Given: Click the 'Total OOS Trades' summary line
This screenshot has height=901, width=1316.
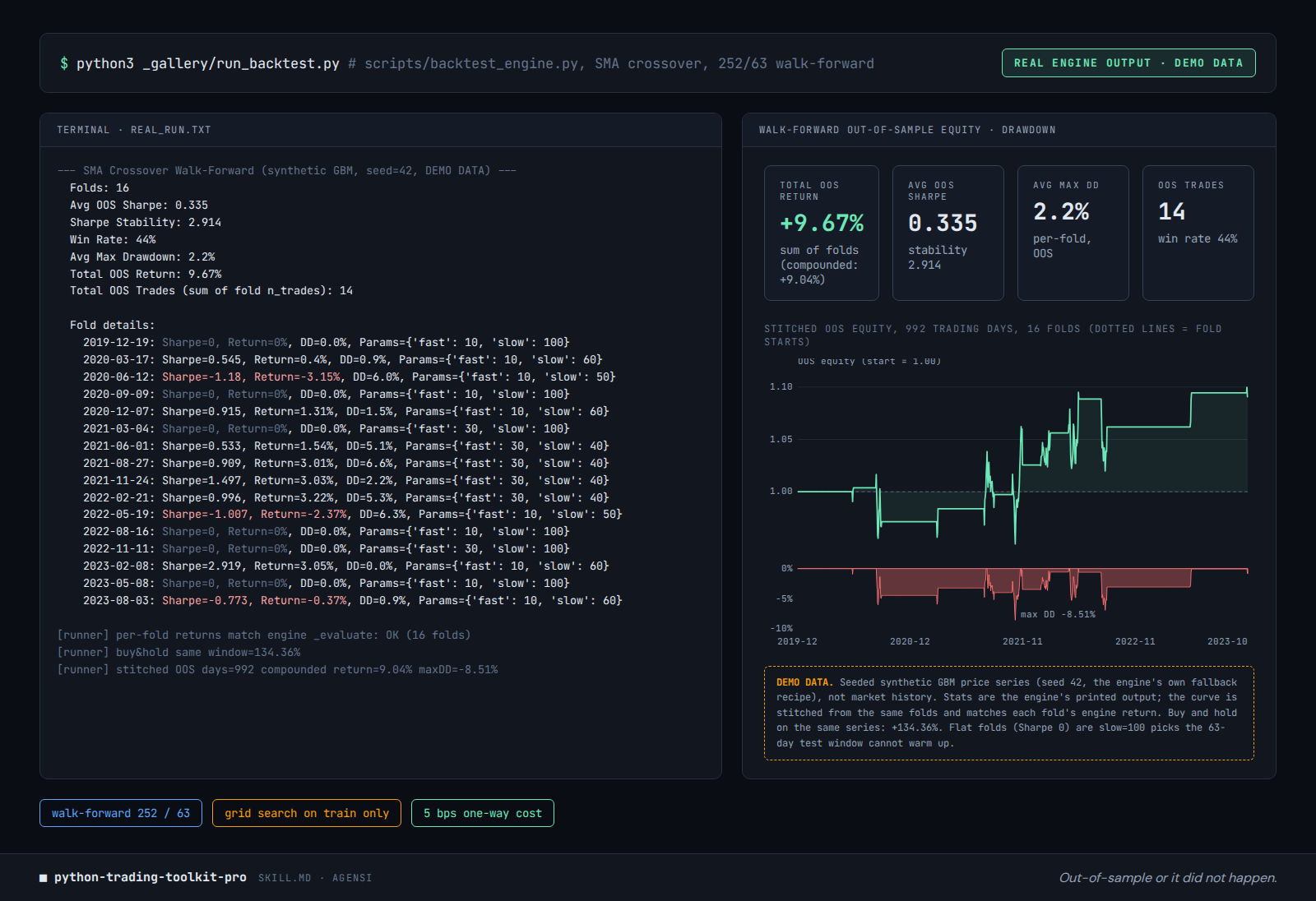Looking at the screenshot, I should pos(211,291).
